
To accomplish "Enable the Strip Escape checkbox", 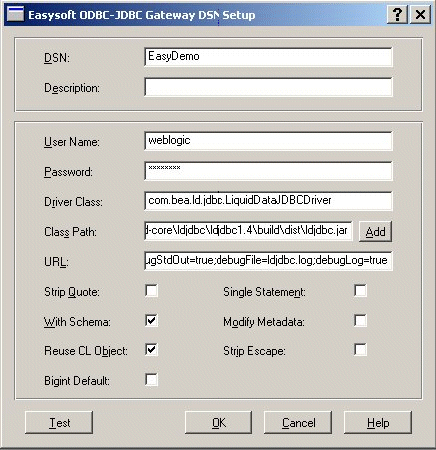I will pyautogui.click(x=360, y=350).
